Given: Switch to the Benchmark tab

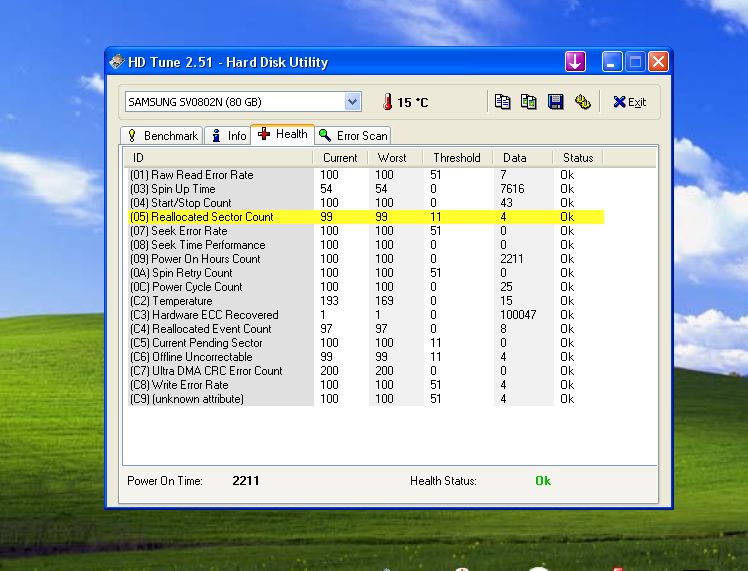Looking at the screenshot, I should 162,135.
